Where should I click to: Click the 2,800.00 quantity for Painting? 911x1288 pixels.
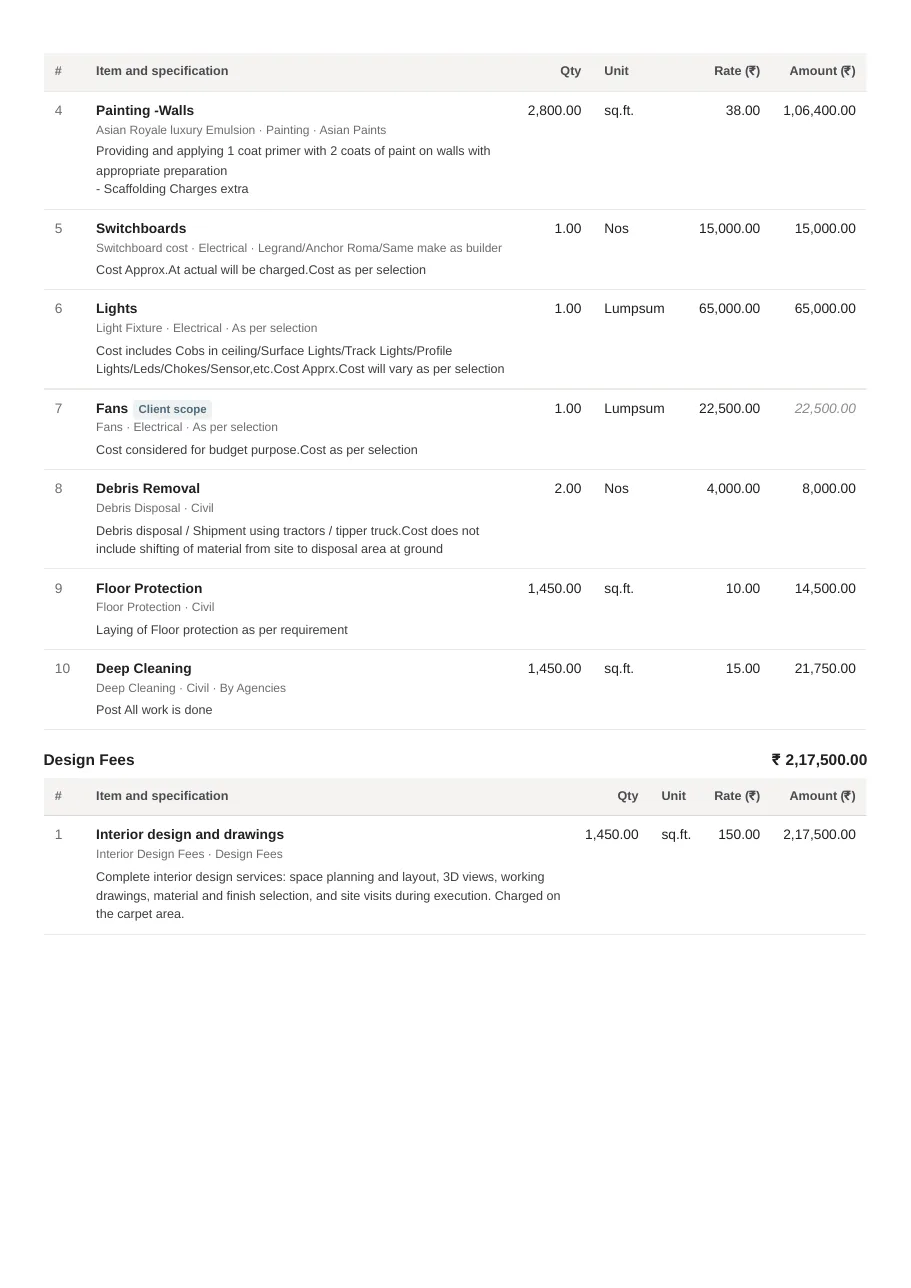pos(554,110)
